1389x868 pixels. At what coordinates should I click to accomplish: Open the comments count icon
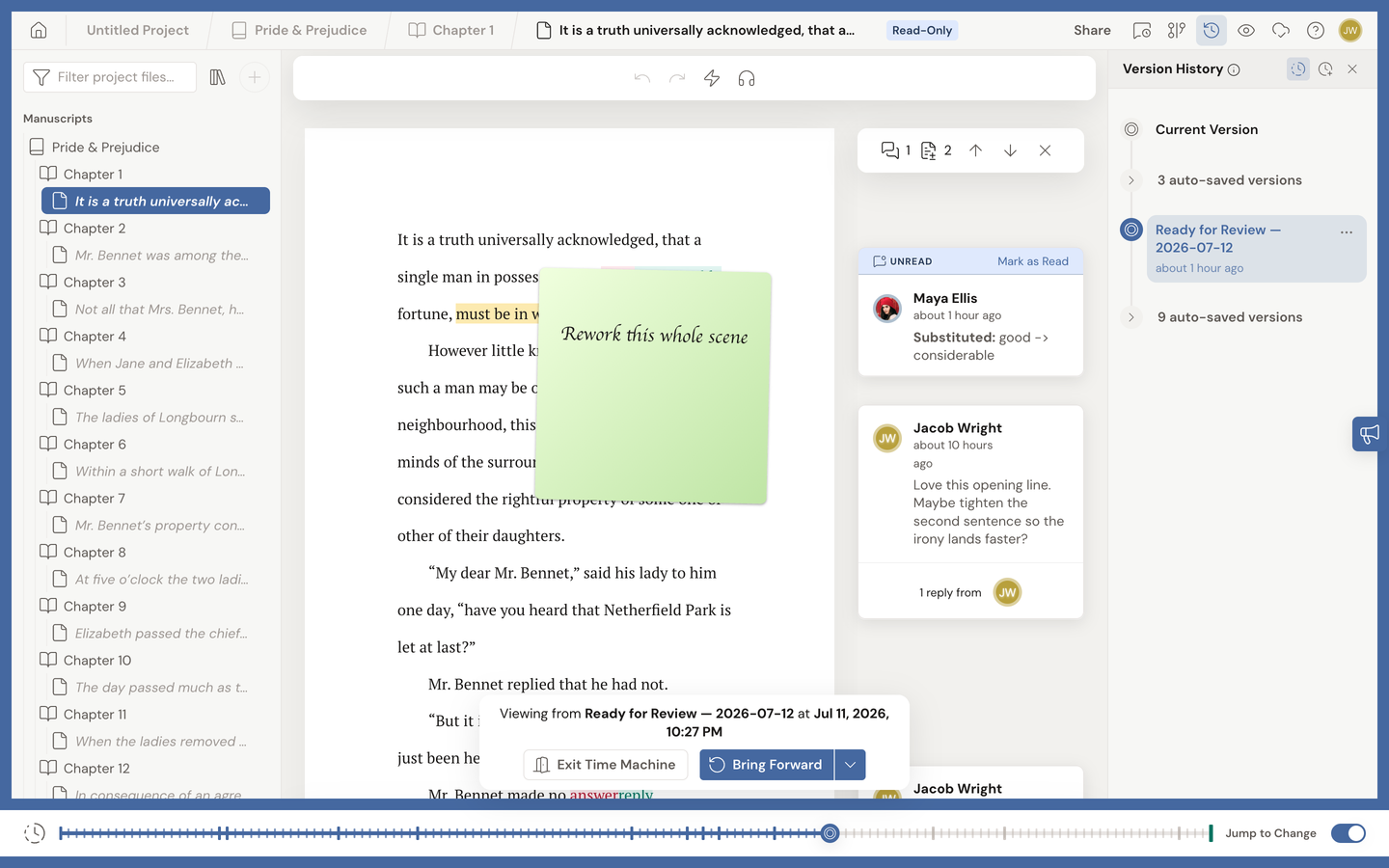tap(896, 150)
